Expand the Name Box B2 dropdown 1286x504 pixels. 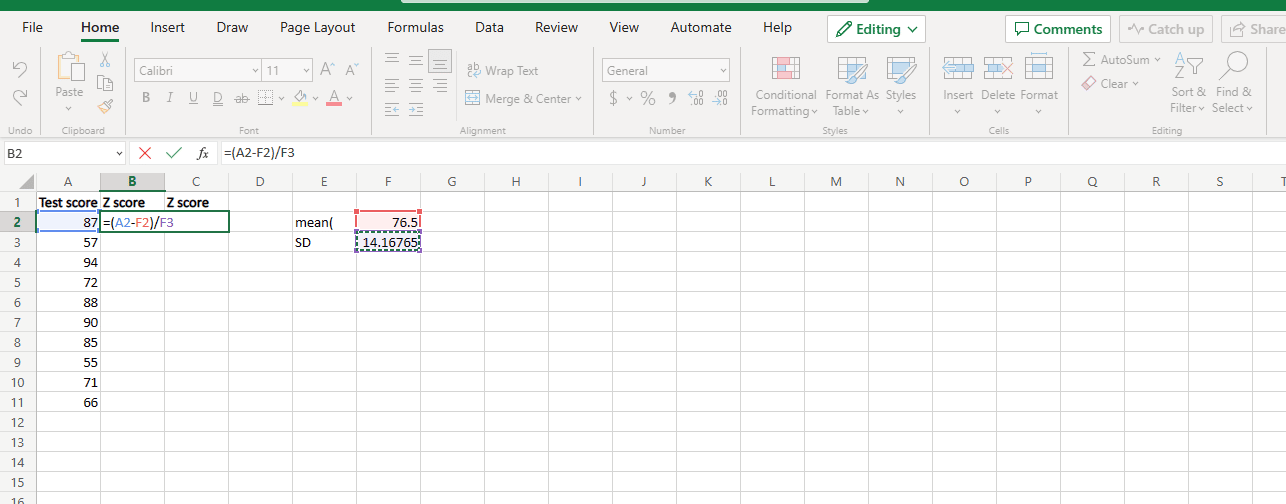(x=120, y=153)
